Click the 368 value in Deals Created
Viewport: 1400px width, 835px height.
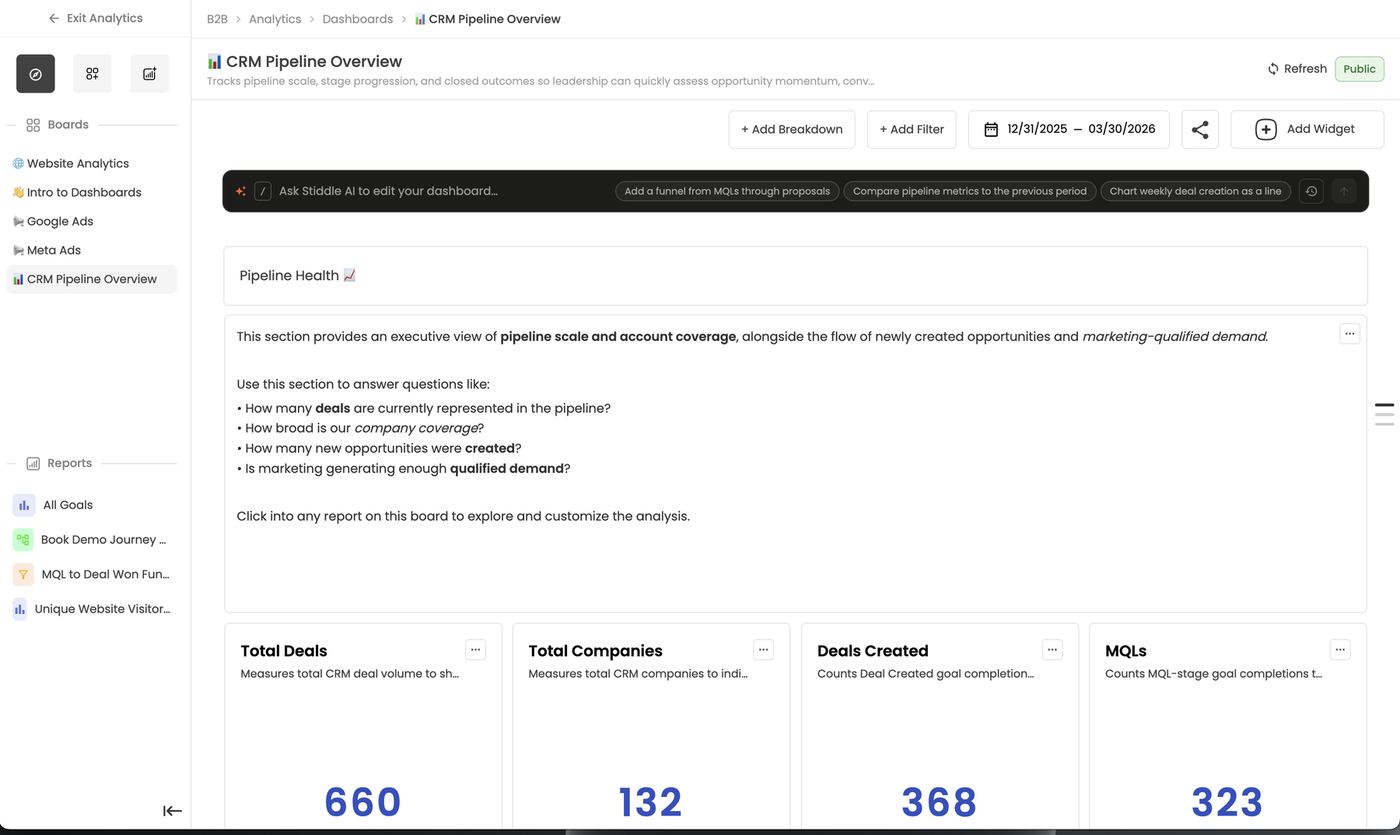939,802
